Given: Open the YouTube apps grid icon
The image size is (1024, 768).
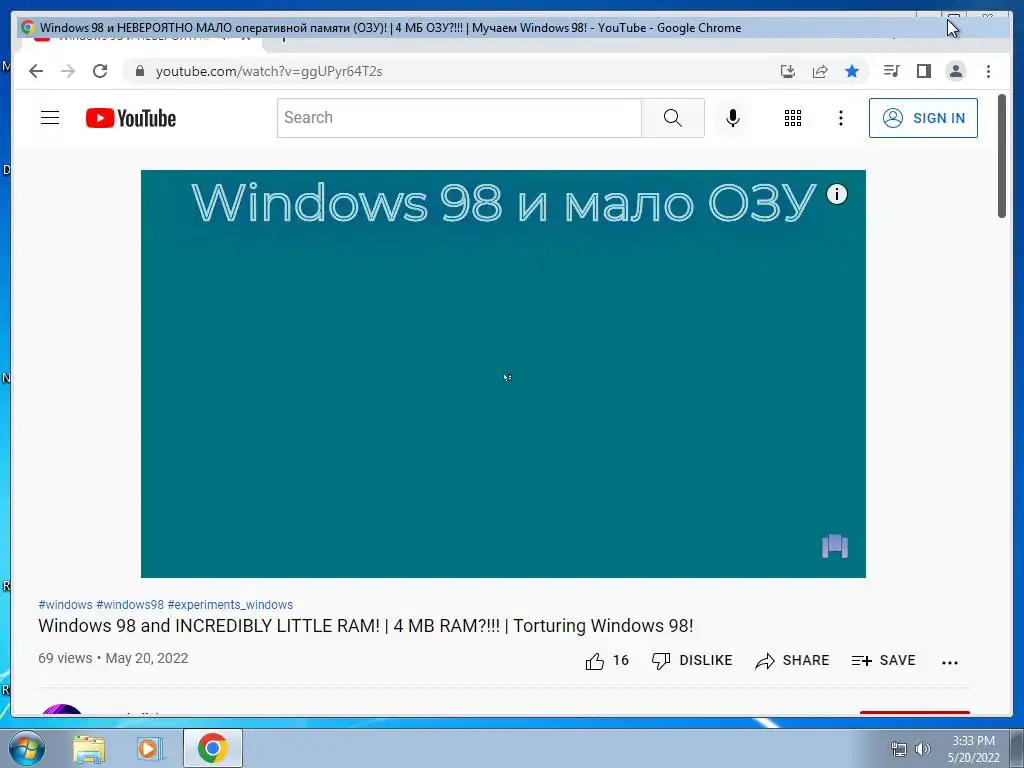Looking at the screenshot, I should (793, 118).
